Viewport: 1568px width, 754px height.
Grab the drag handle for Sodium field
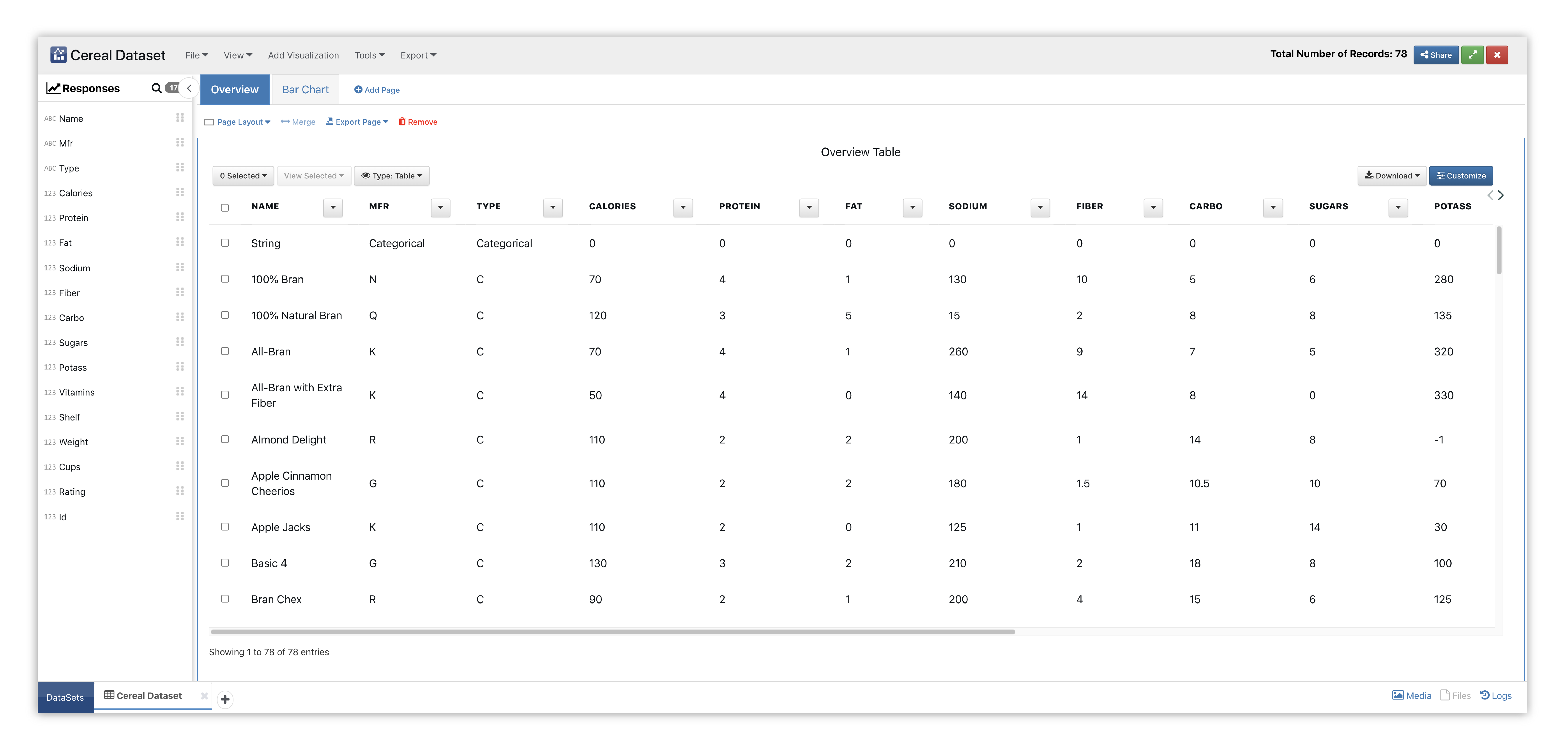pyautogui.click(x=180, y=267)
